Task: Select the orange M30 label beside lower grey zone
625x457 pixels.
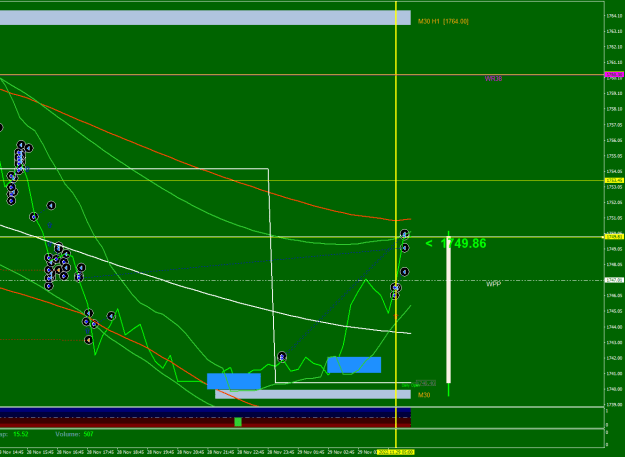Action: click(424, 395)
